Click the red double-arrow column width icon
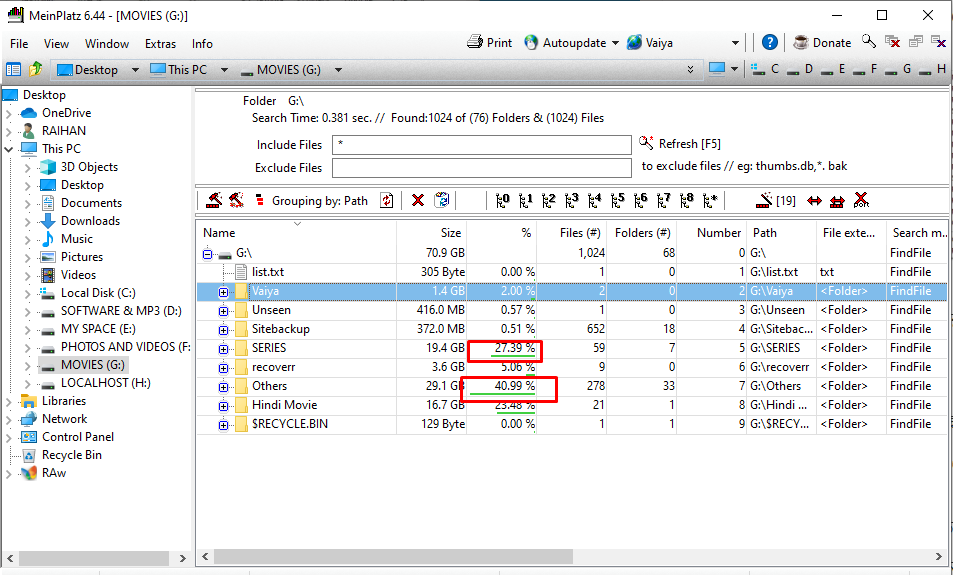The height and width of the screenshot is (575, 953). tap(814, 201)
